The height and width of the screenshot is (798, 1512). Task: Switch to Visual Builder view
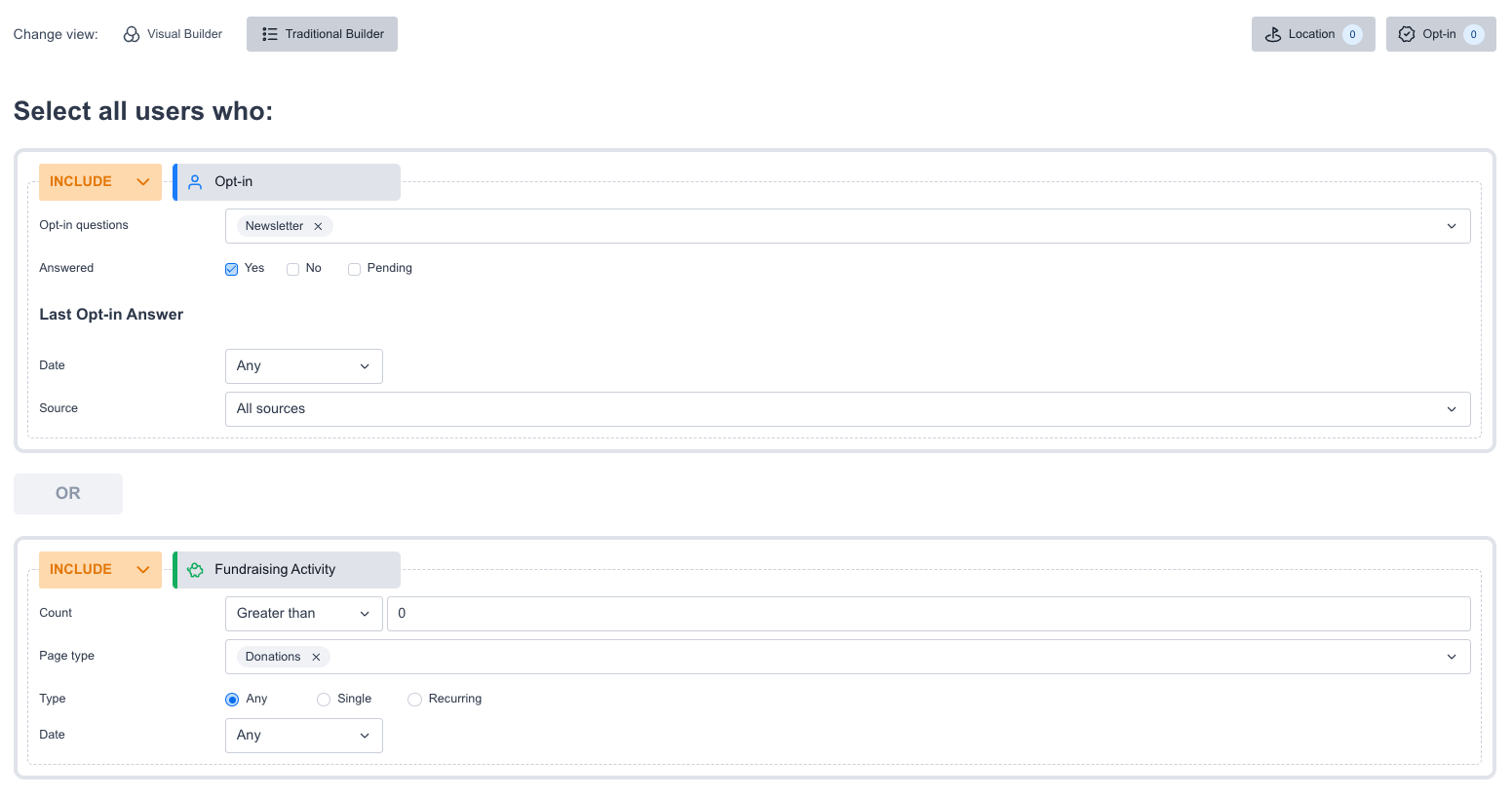173,34
